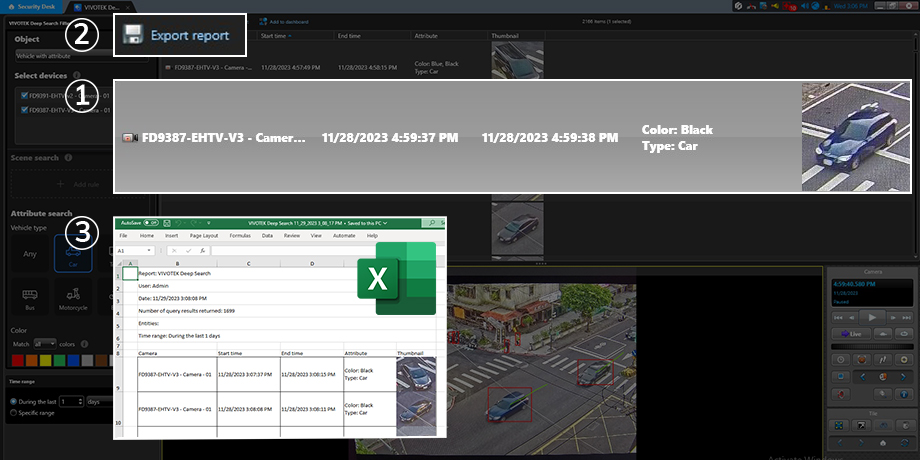Click the formula bar enter checkmark icon
The width and height of the screenshot is (920, 460).
pos(188,251)
